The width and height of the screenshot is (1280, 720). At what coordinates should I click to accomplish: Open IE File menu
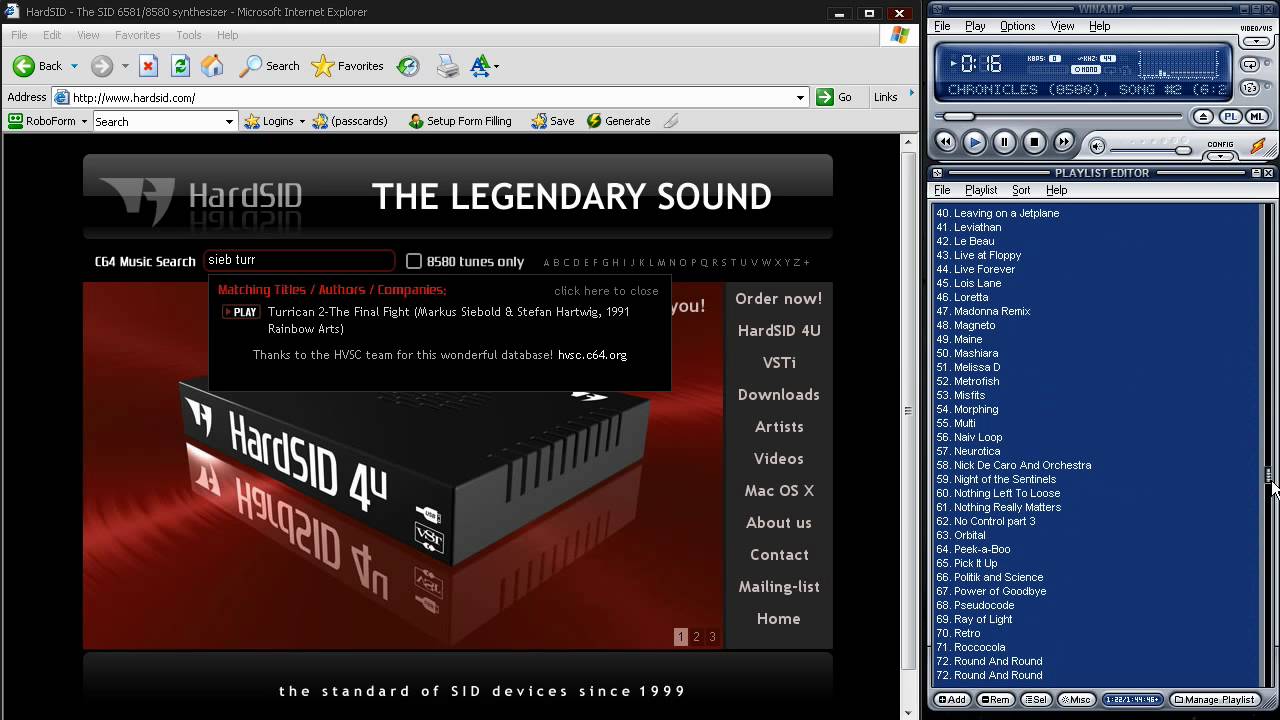[x=19, y=35]
